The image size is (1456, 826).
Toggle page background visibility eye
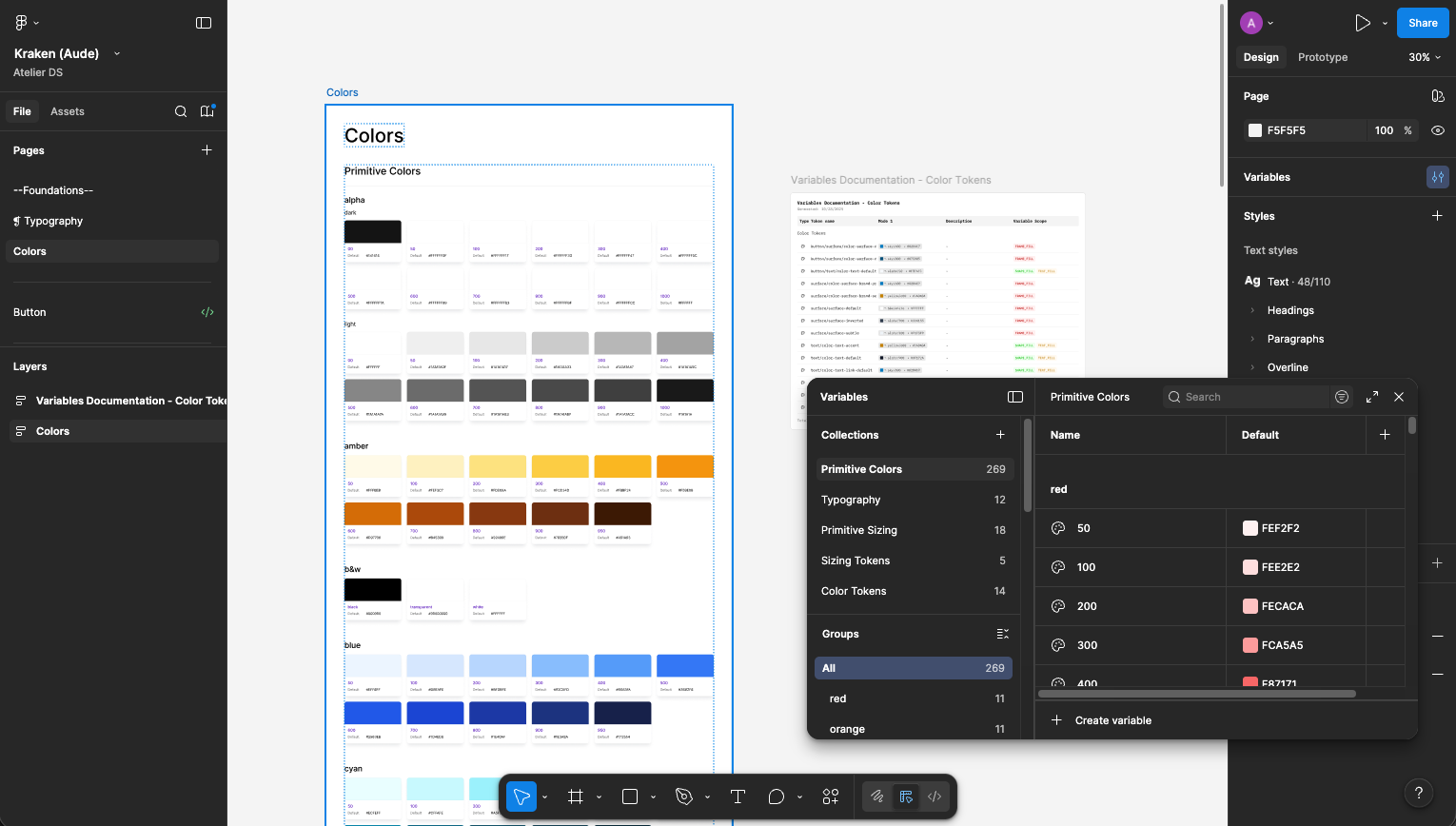click(1438, 130)
